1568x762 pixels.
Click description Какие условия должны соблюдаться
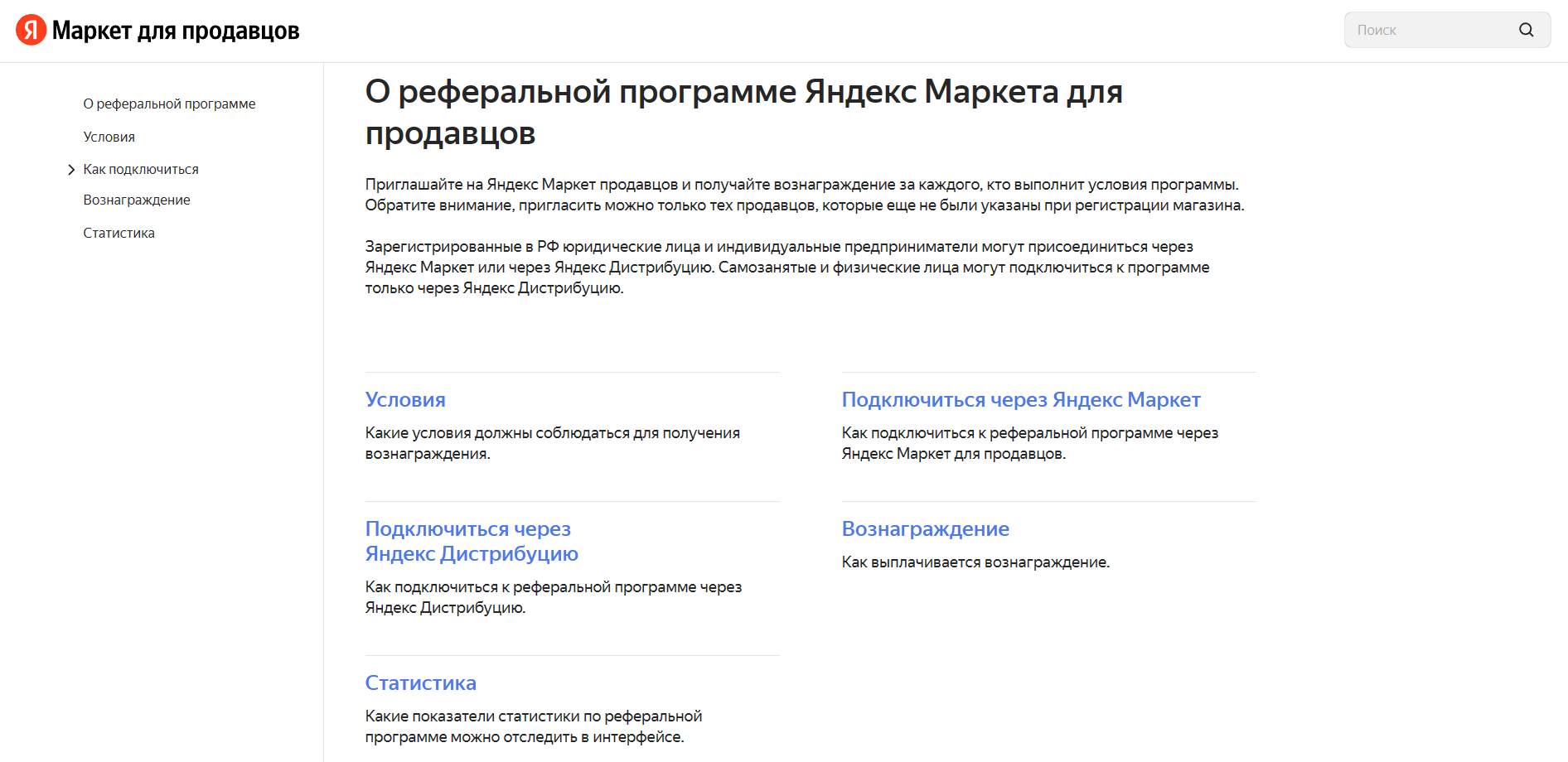coord(553,443)
